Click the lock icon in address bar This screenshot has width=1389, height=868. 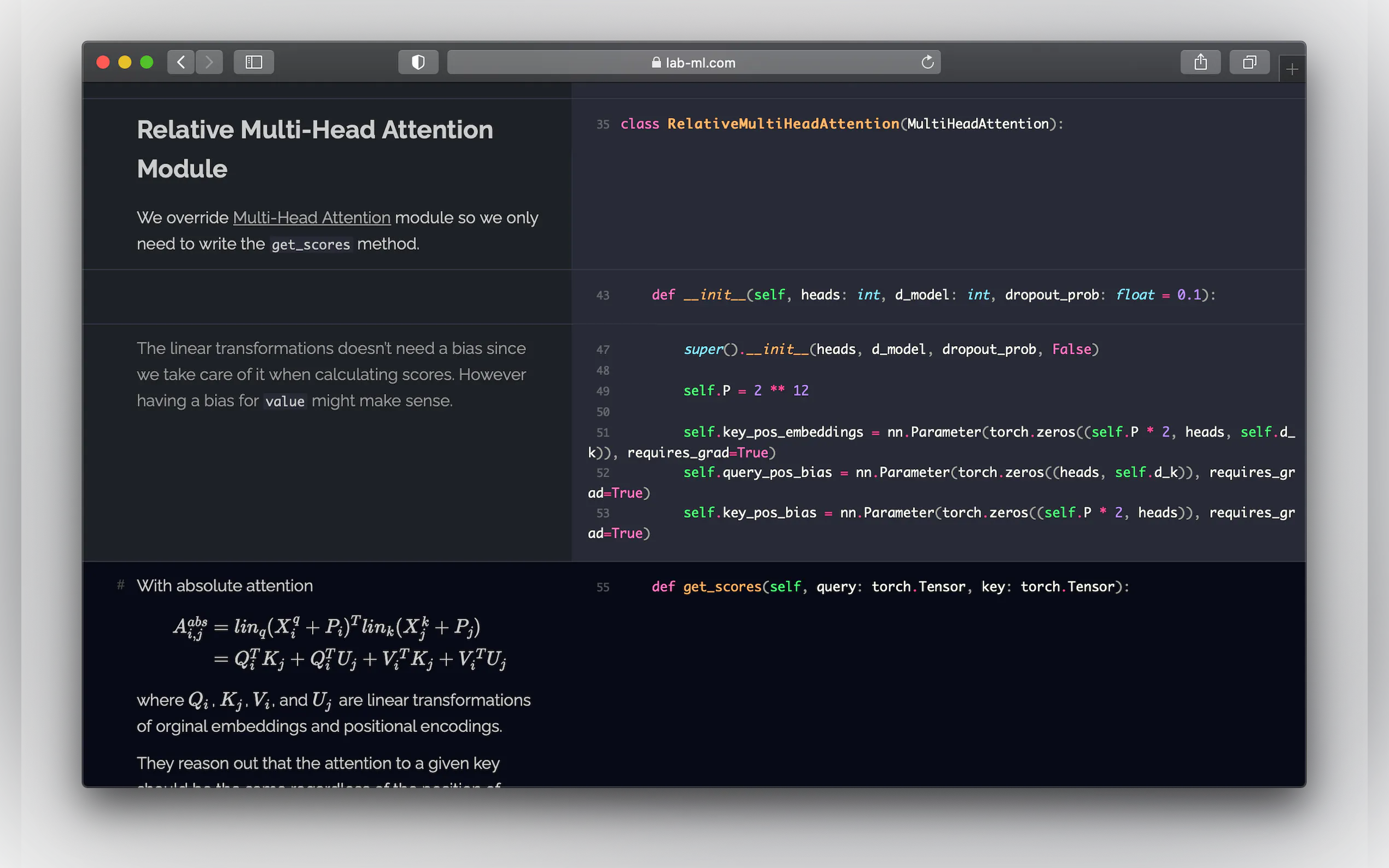point(656,62)
